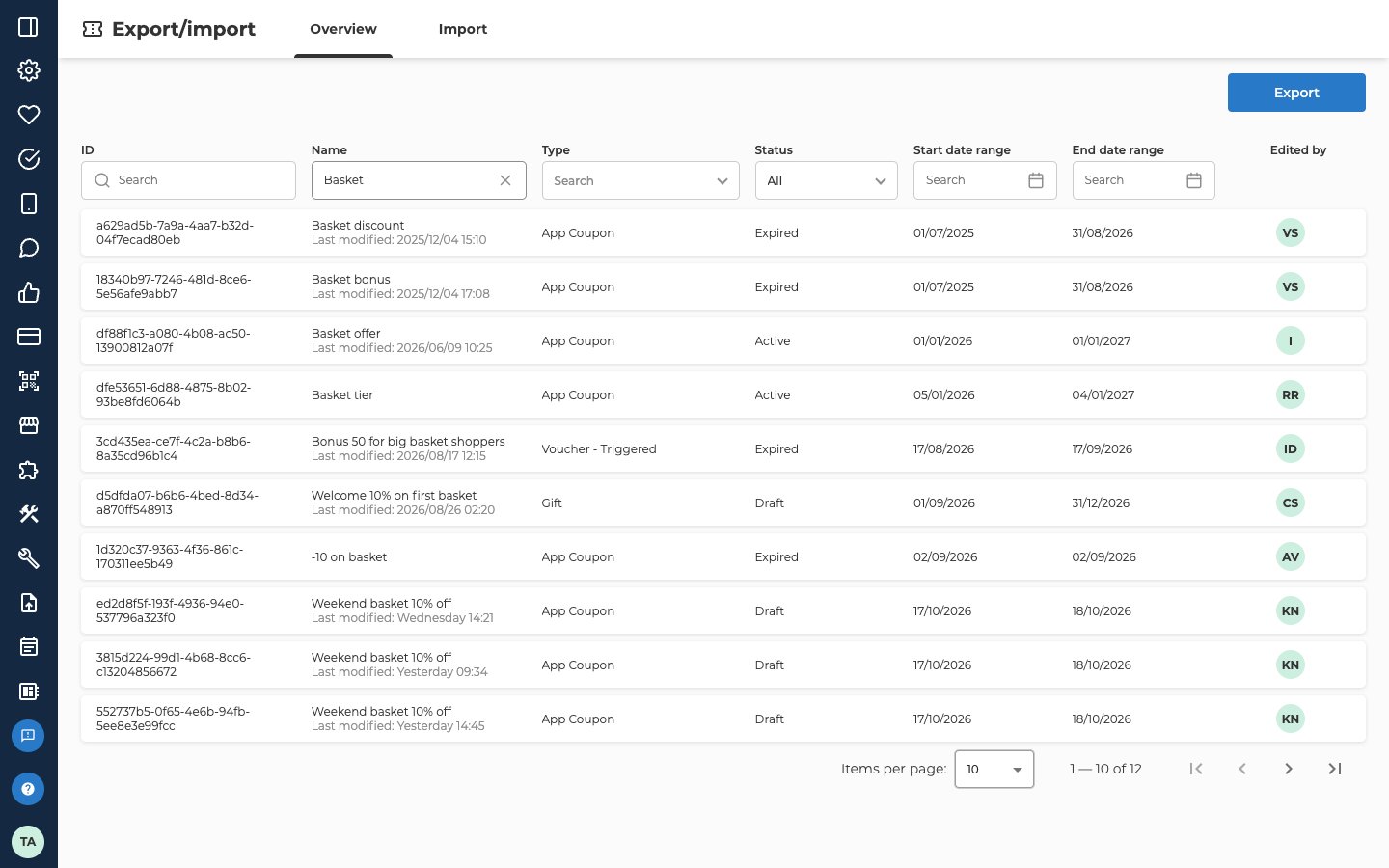Select Weekend basket 10% off modified Yesterday 09:34

[x=723, y=665]
